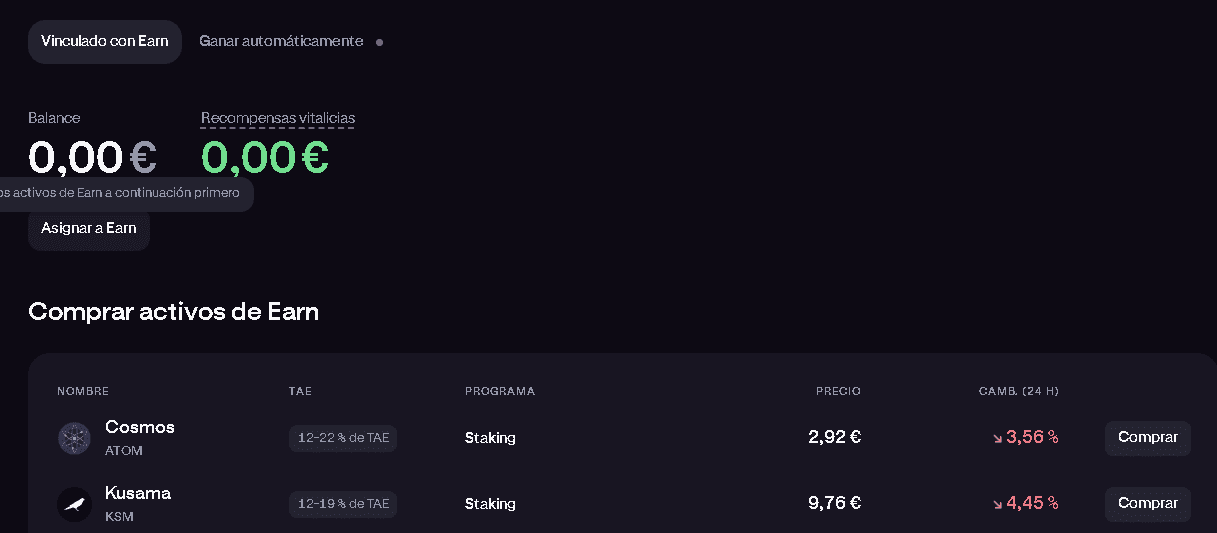1217x533 pixels.
Task: Buy Cosmos with its Comprar button
Action: 1147,437
